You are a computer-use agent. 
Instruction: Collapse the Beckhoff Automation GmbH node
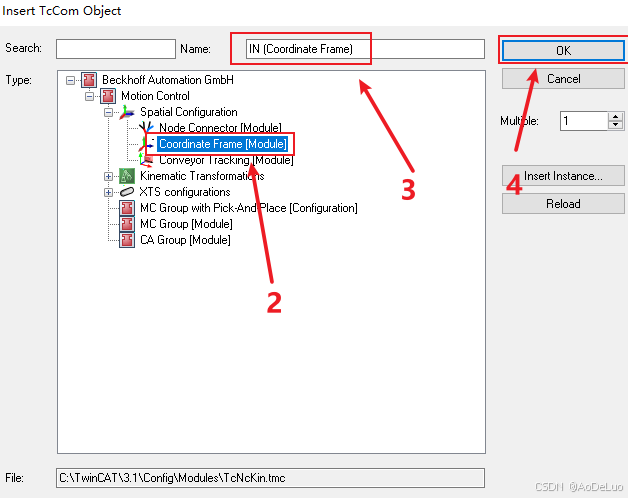[70, 81]
